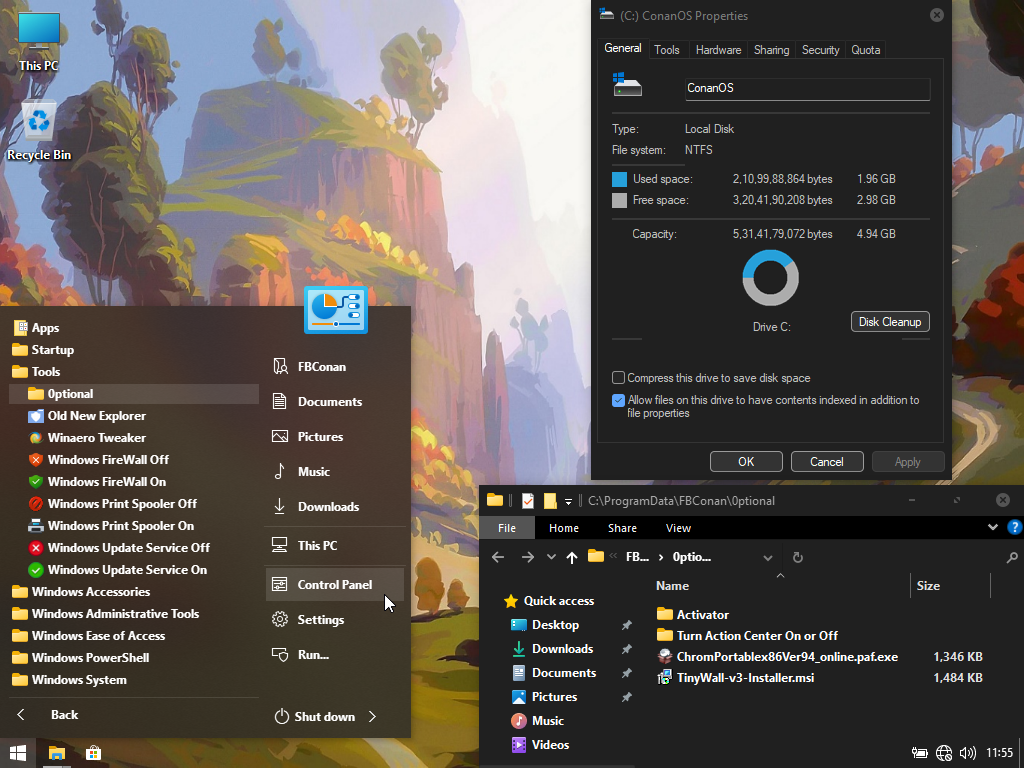Open the This PC desktop icon
Screen dimensions: 1024x768
coord(39,42)
